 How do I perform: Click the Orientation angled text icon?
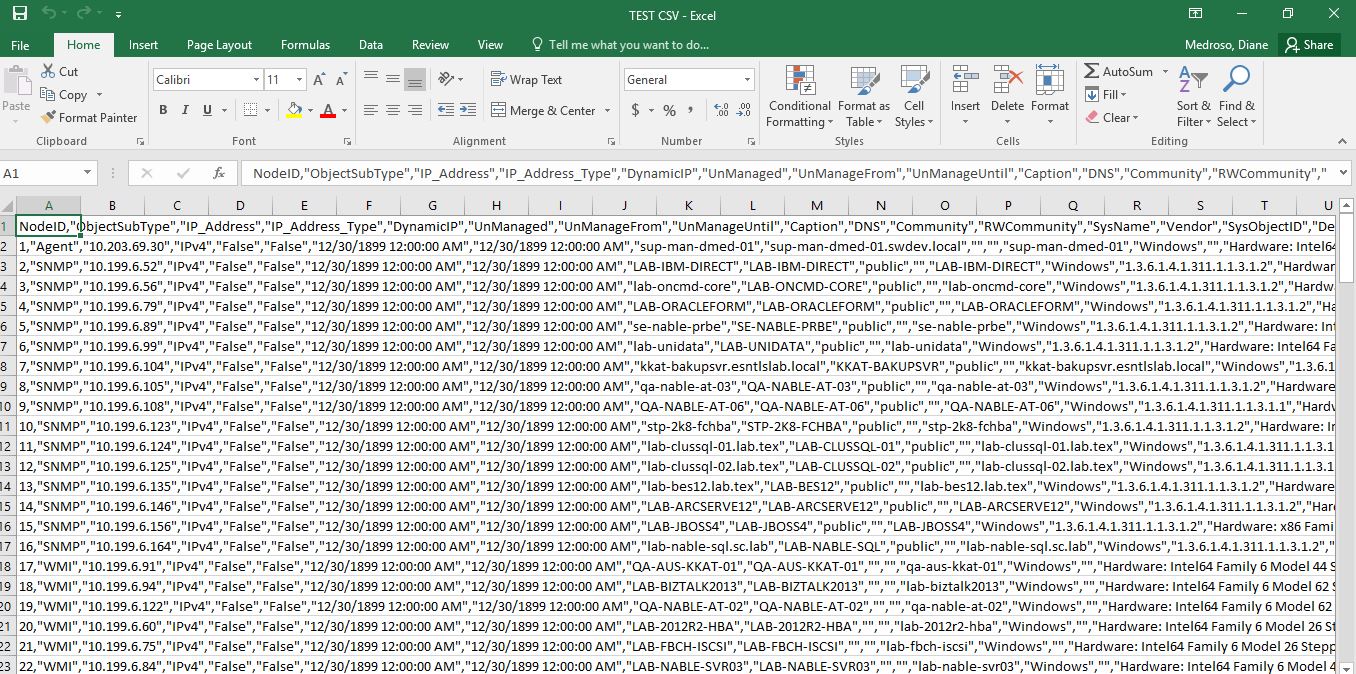446,79
